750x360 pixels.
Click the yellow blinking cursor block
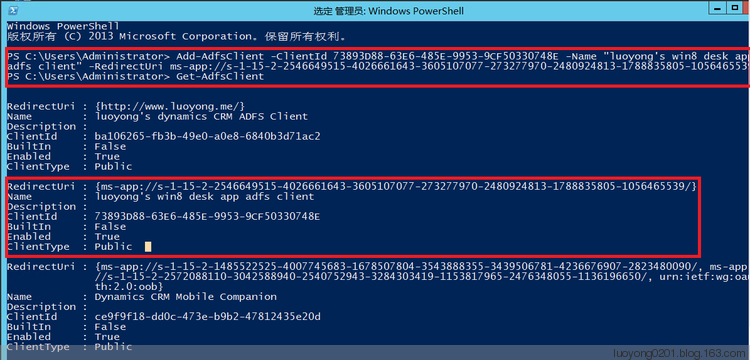[148, 247]
